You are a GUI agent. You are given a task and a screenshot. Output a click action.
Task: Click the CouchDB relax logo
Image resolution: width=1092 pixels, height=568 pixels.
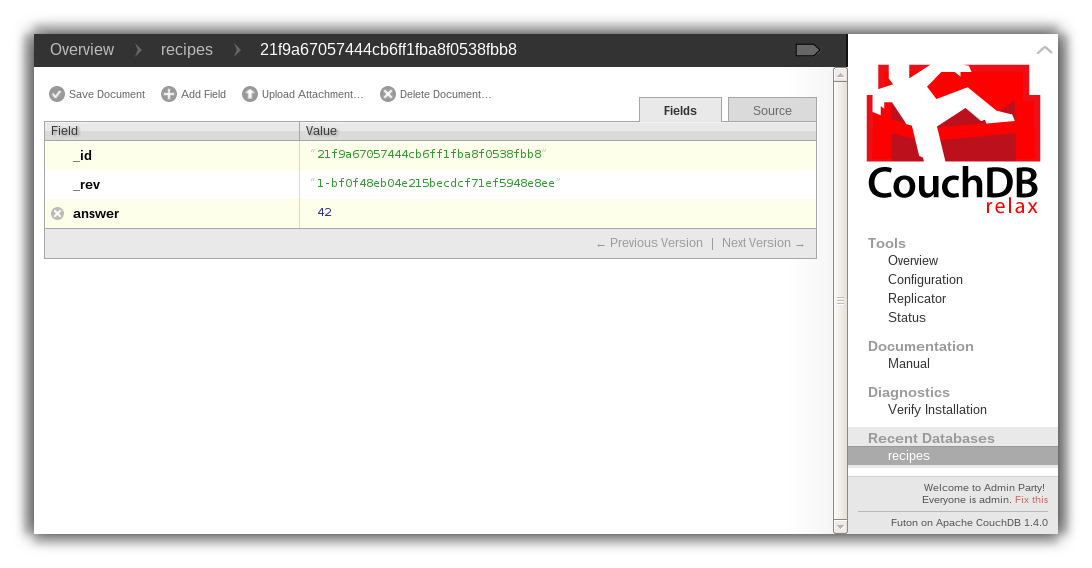pos(953,139)
